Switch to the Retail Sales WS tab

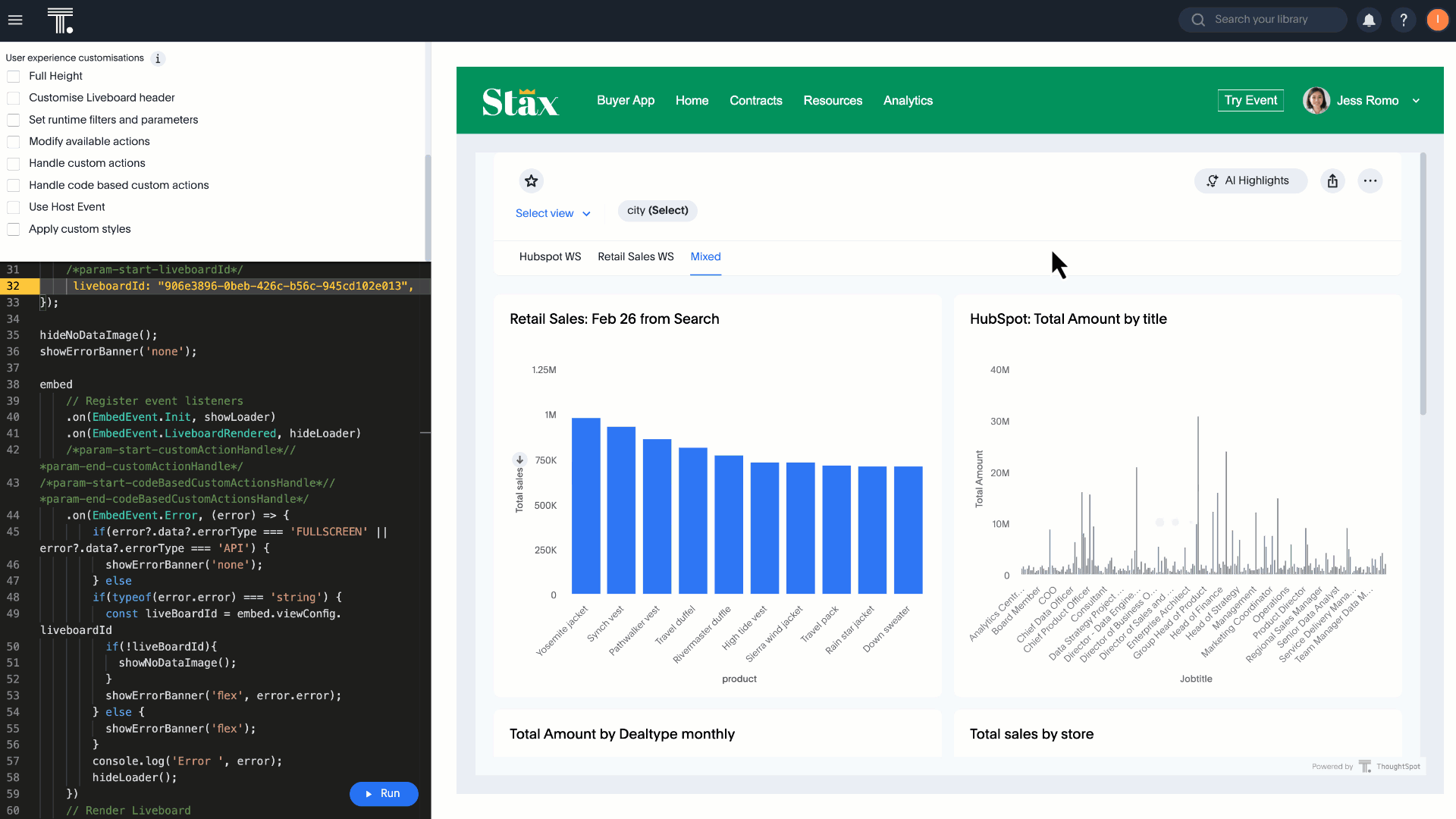pos(635,256)
